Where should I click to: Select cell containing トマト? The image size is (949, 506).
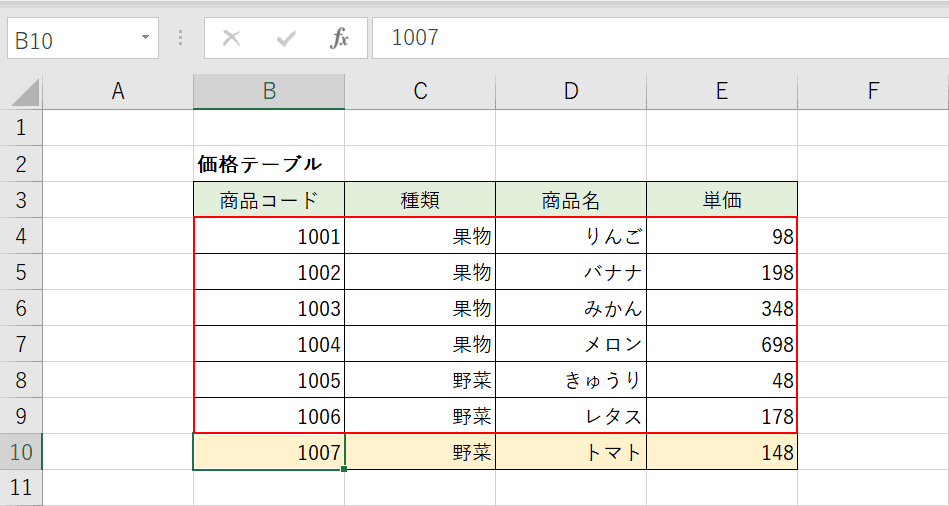click(x=571, y=452)
